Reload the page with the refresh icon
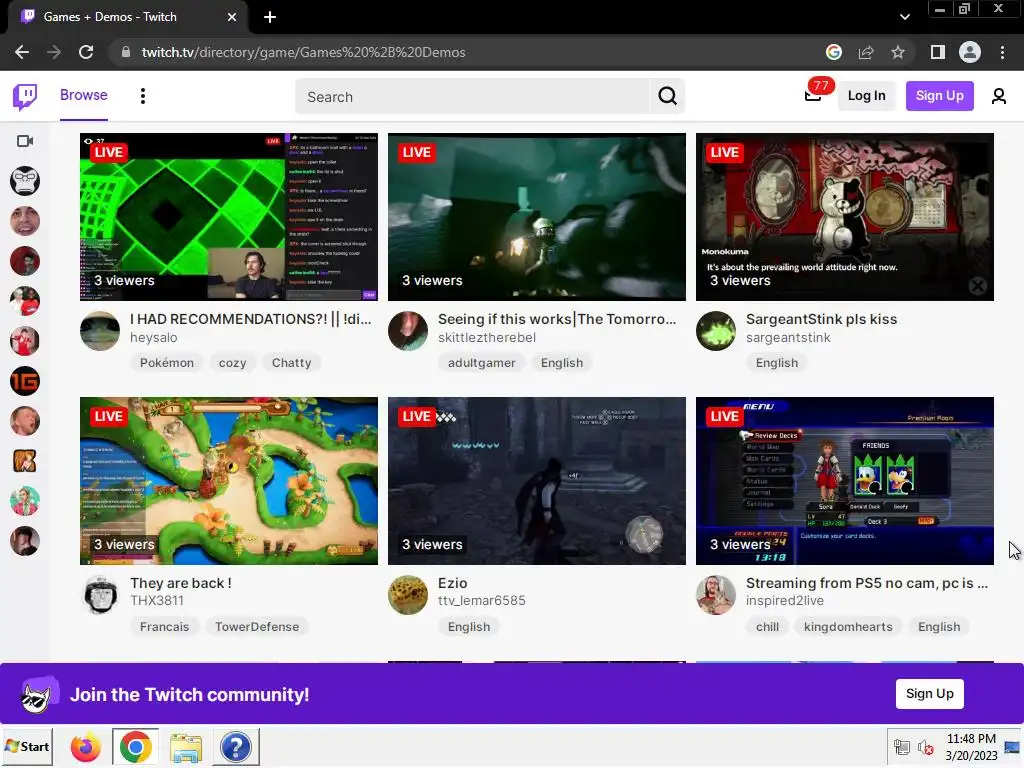Viewport: 1024px width, 768px height. pyautogui.click(x=86, y=52)
